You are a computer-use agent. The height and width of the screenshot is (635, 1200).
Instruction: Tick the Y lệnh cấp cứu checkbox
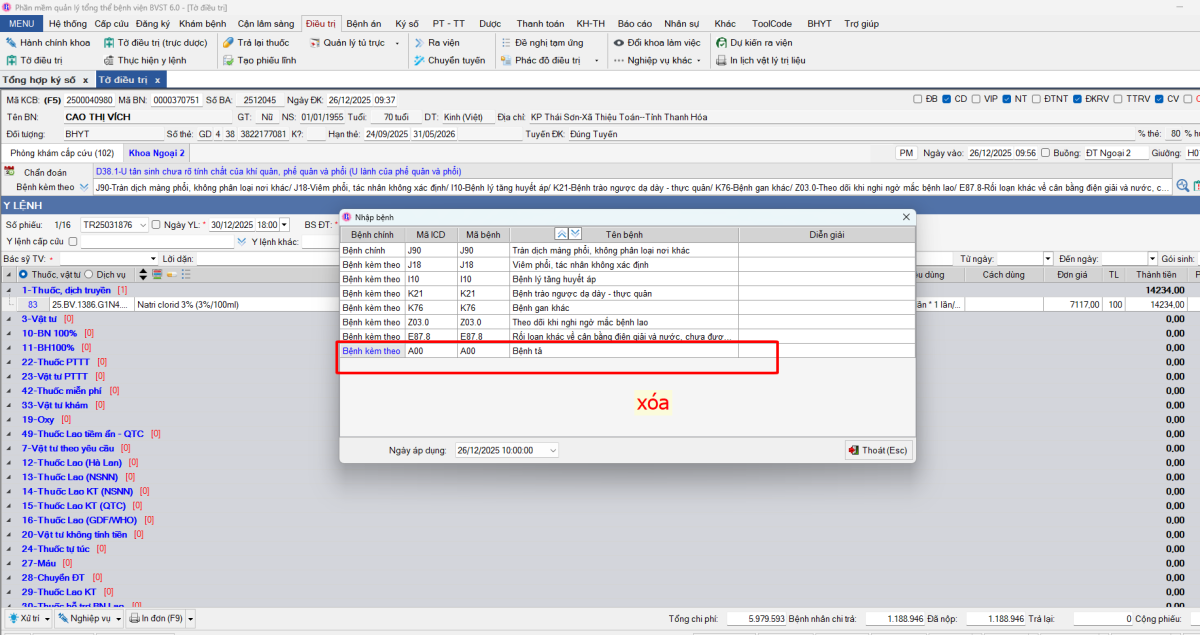[x=73, y=241]
